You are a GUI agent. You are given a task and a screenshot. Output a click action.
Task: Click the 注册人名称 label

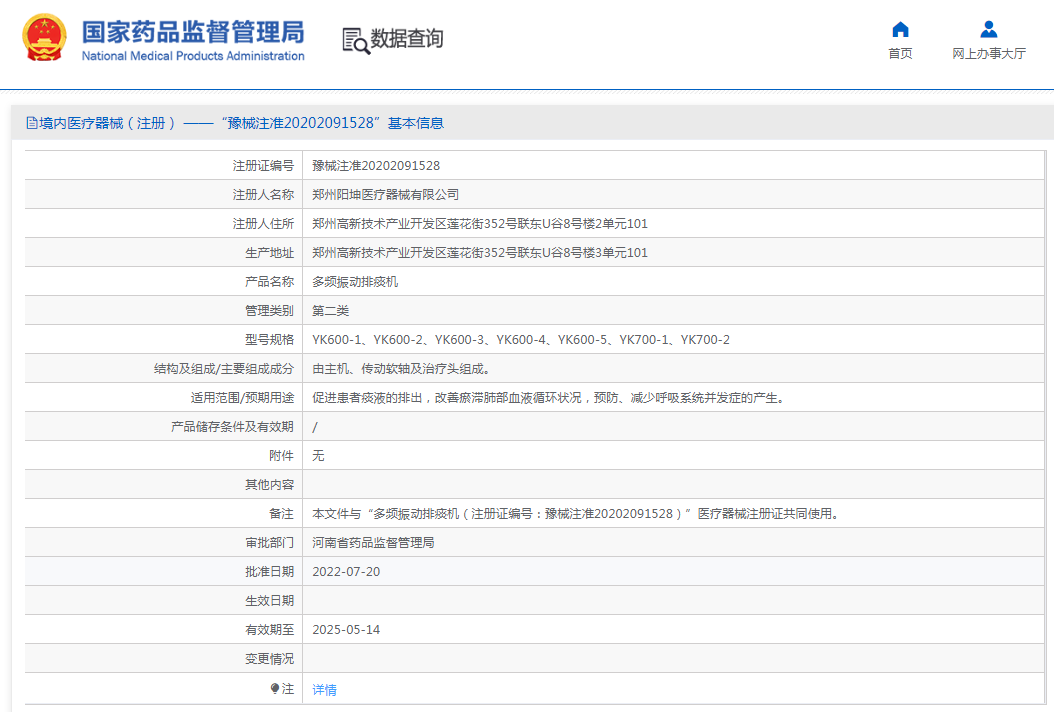(264, 194)
